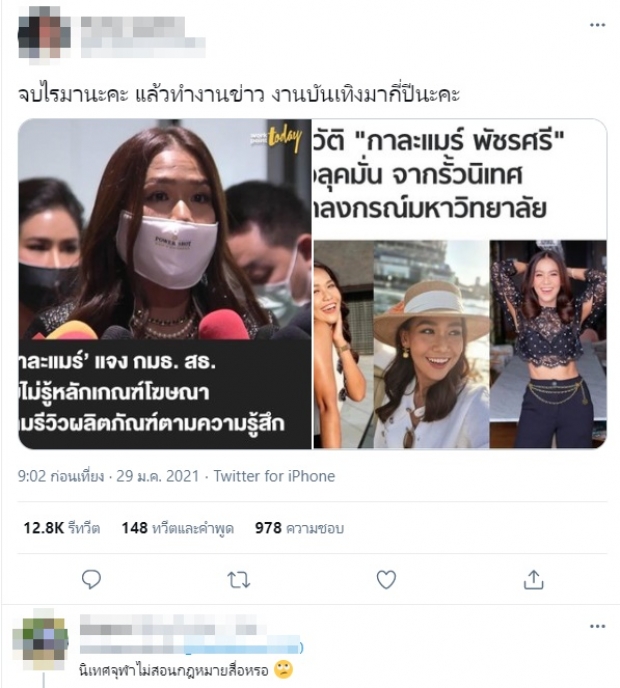
Task: Open the left masked woman interview image
Action: tap(165, 284)
